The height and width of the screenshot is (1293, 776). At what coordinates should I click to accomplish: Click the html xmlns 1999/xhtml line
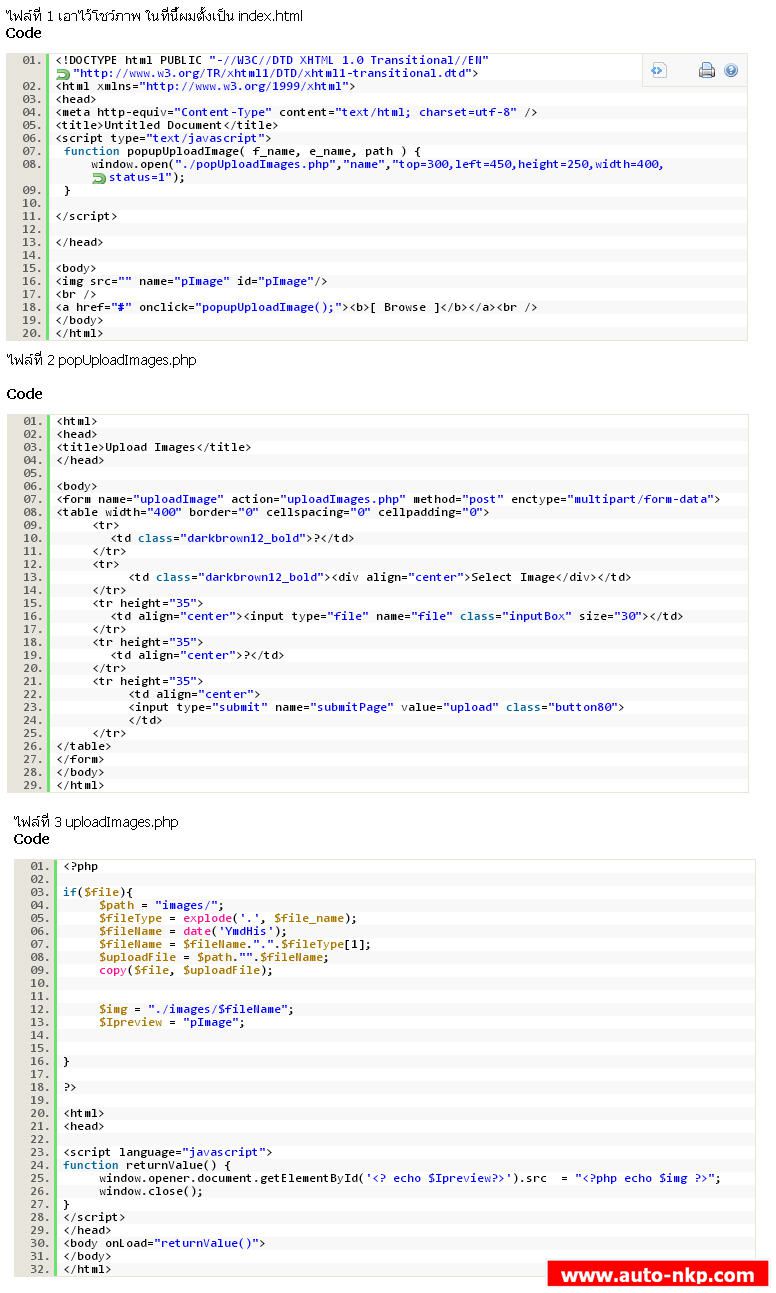click(x=205, y=86)
